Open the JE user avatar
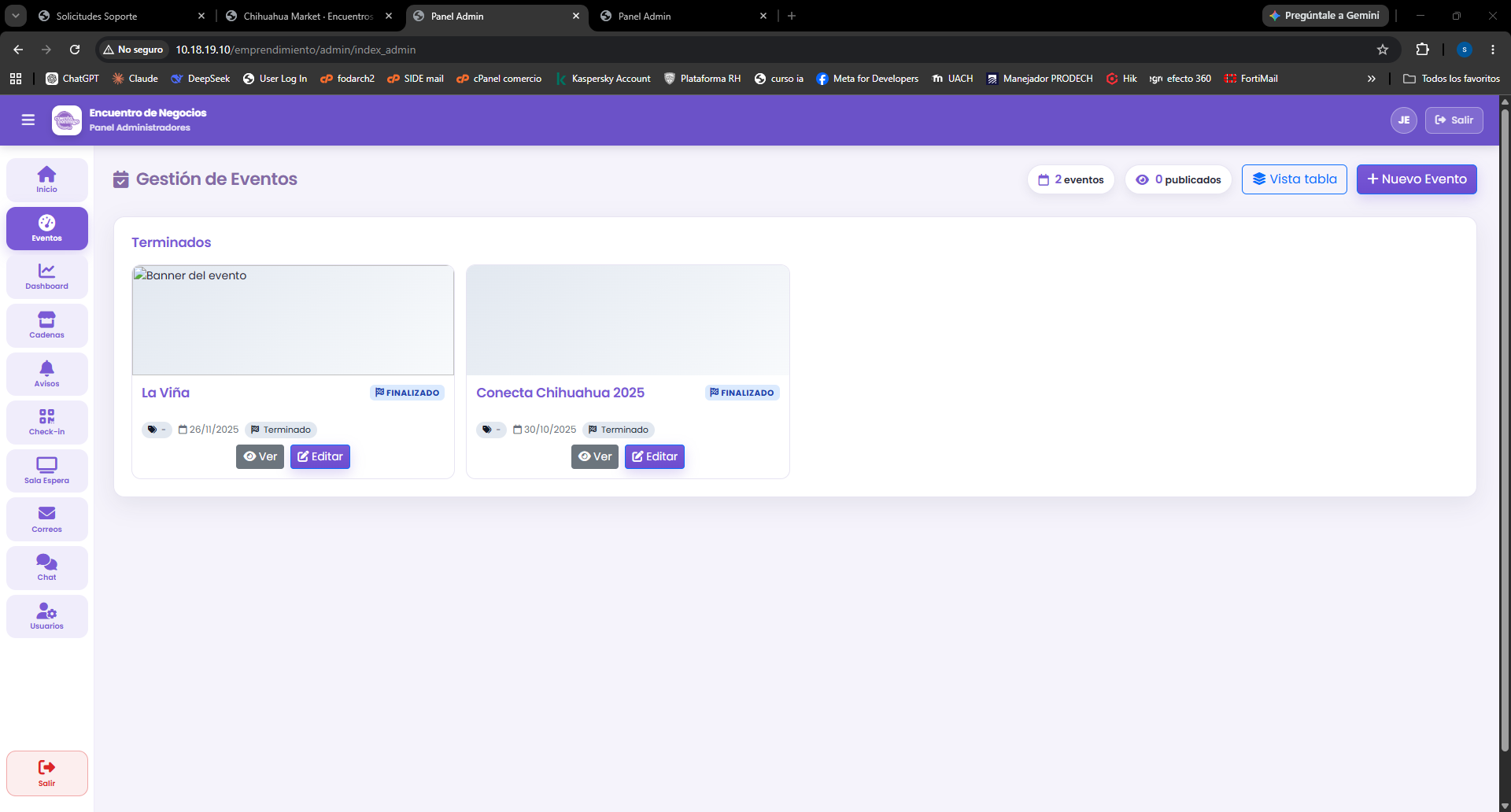This screenshot has width=1511, height=812. (x=1403, y=120)
